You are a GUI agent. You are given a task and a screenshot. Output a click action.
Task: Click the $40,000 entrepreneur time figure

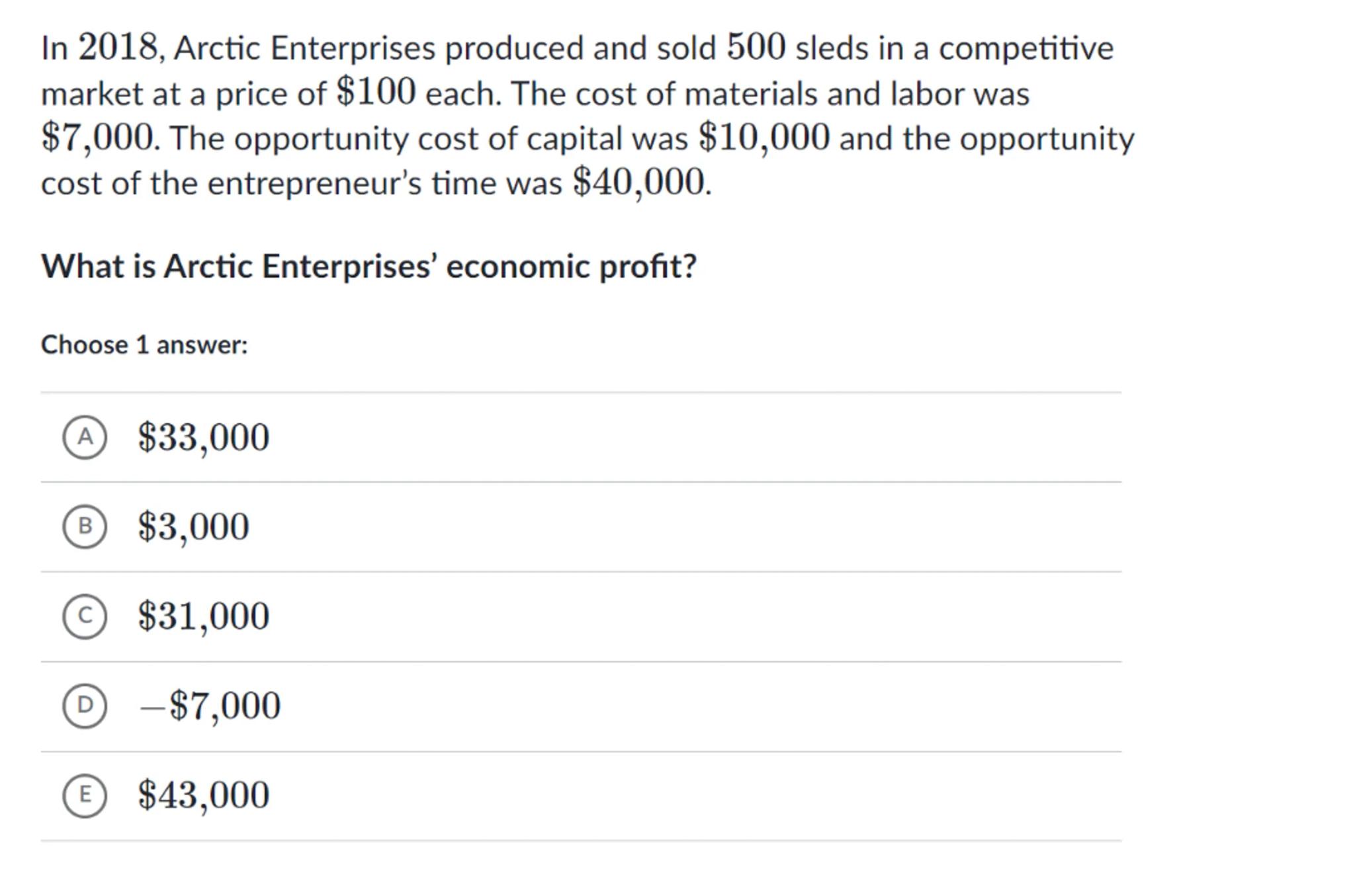click(638, 182)
